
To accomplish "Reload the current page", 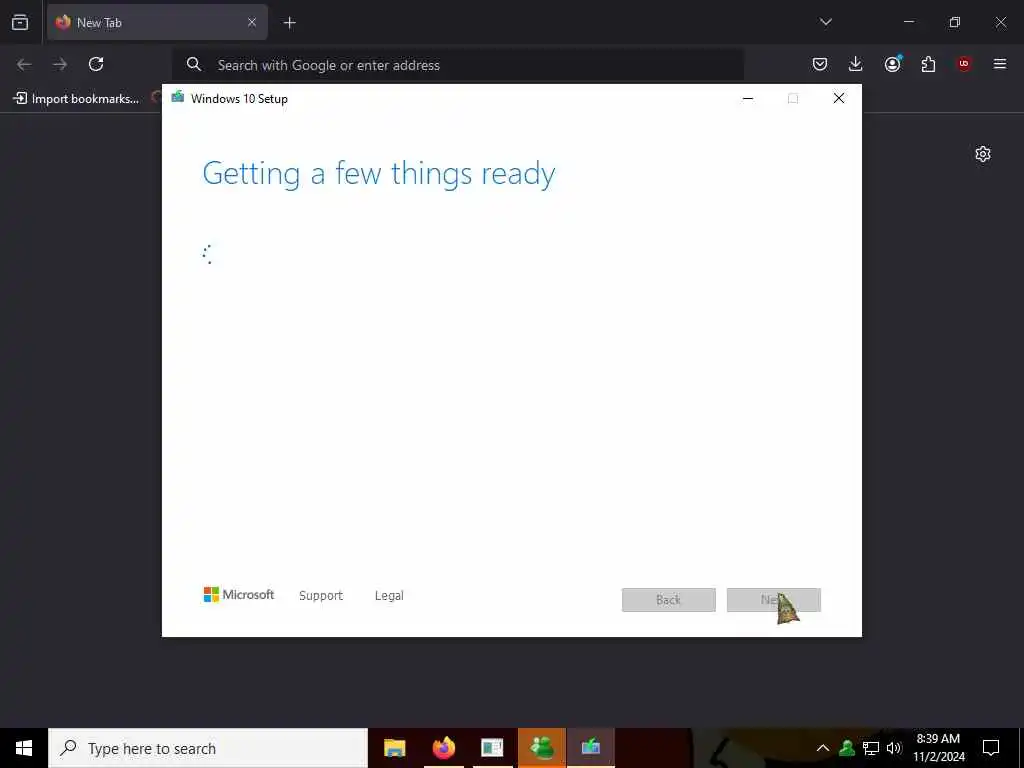I will point(96,64).
